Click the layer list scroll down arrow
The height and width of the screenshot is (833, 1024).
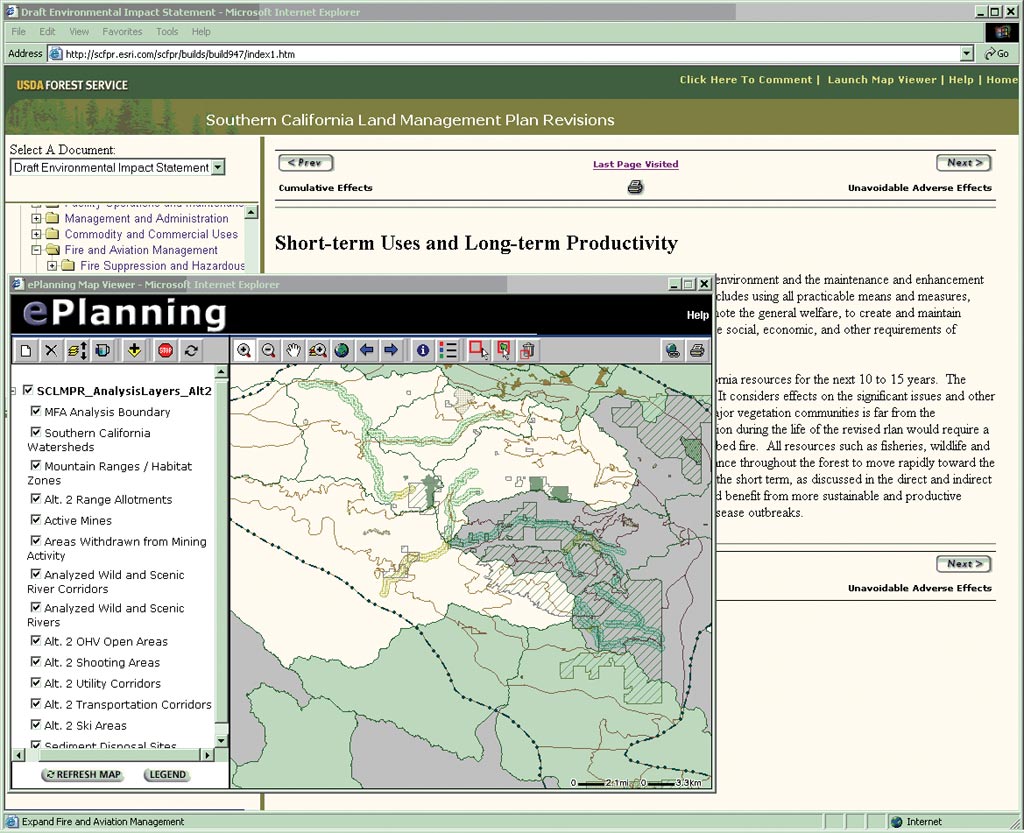[221, 741]
